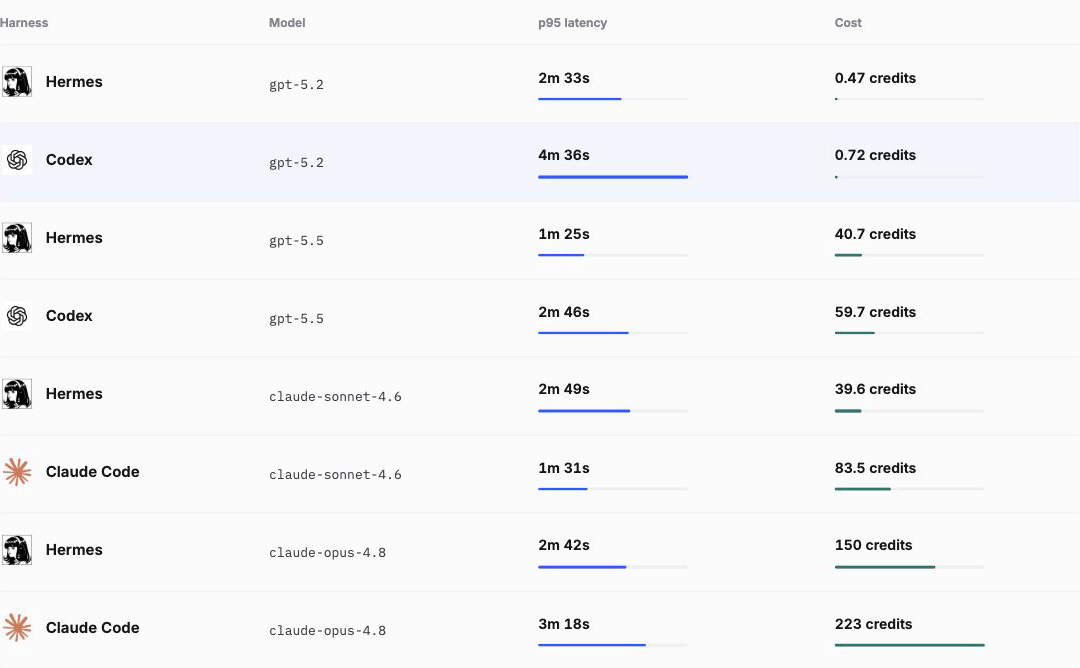This screenshot has height=668, width=1080.
Task: Select Claude Code name in claude-sonnet-4.6 row
Action: [92, 472]
